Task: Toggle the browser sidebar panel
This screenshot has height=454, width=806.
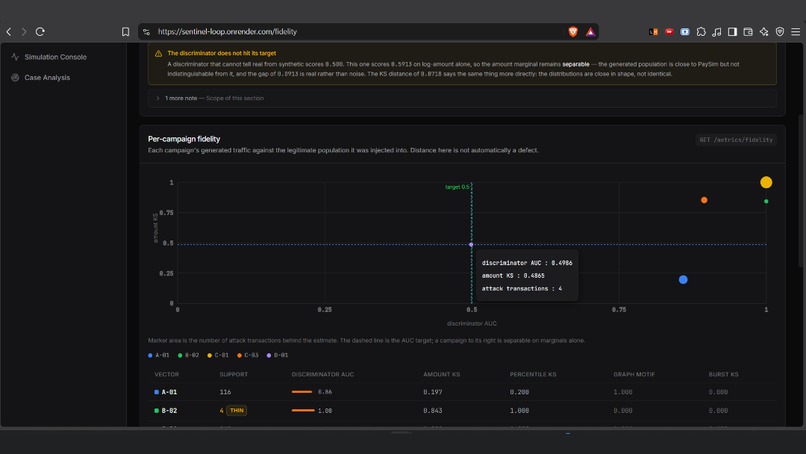Action: (732, 32)
